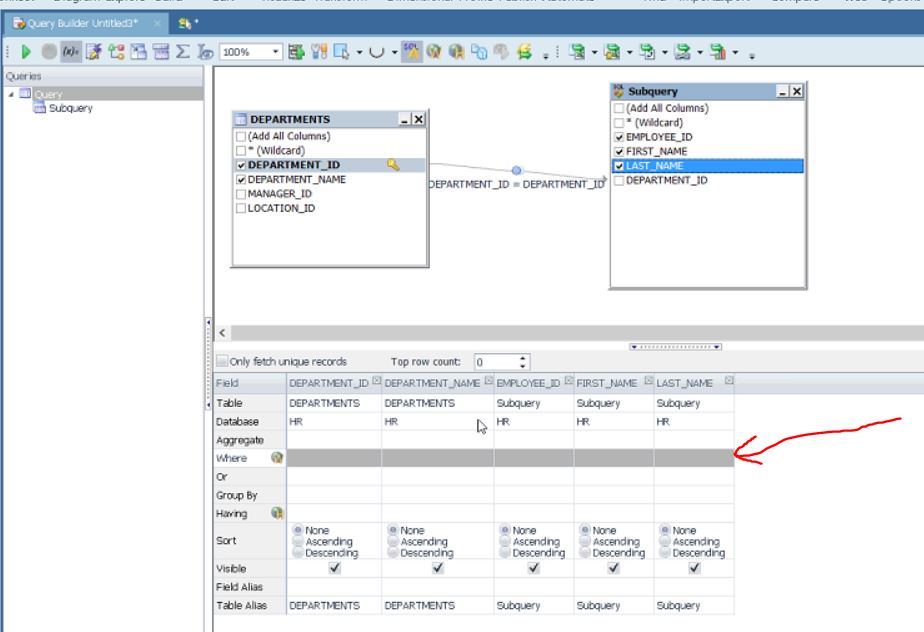Click first green export icon in right toolbar group

coord(577,52)
